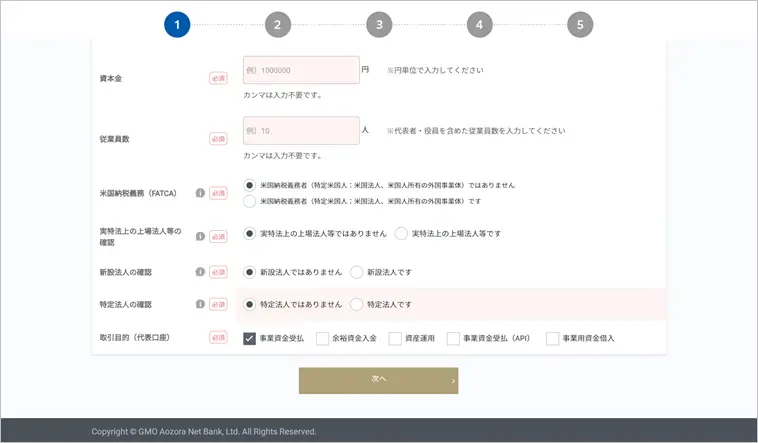
Task: Tick the 事業用資金借入 checkbox
Action: (552, 338)
